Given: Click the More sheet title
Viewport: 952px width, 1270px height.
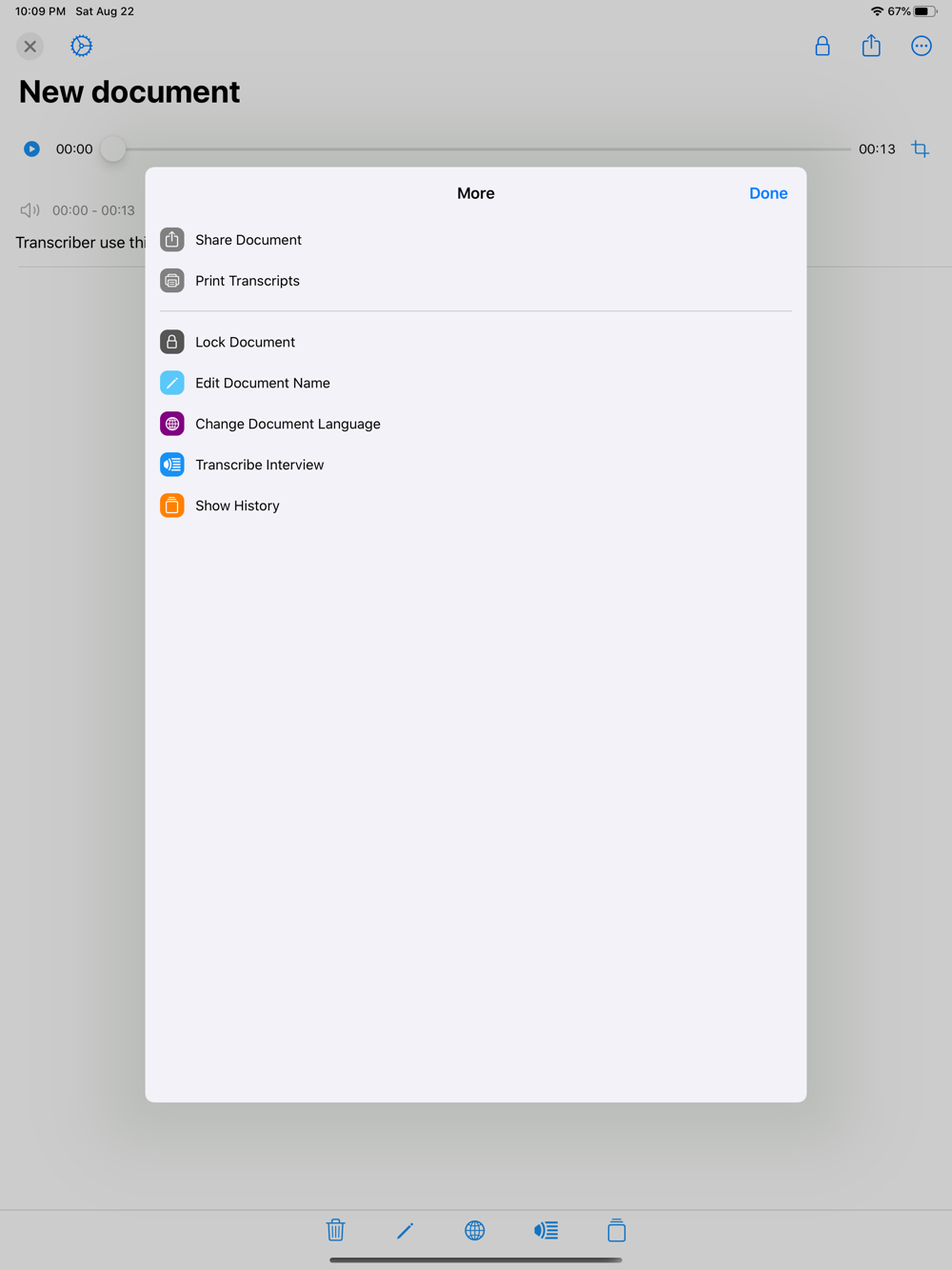Looking at the screenshot, I should (476, 193).
